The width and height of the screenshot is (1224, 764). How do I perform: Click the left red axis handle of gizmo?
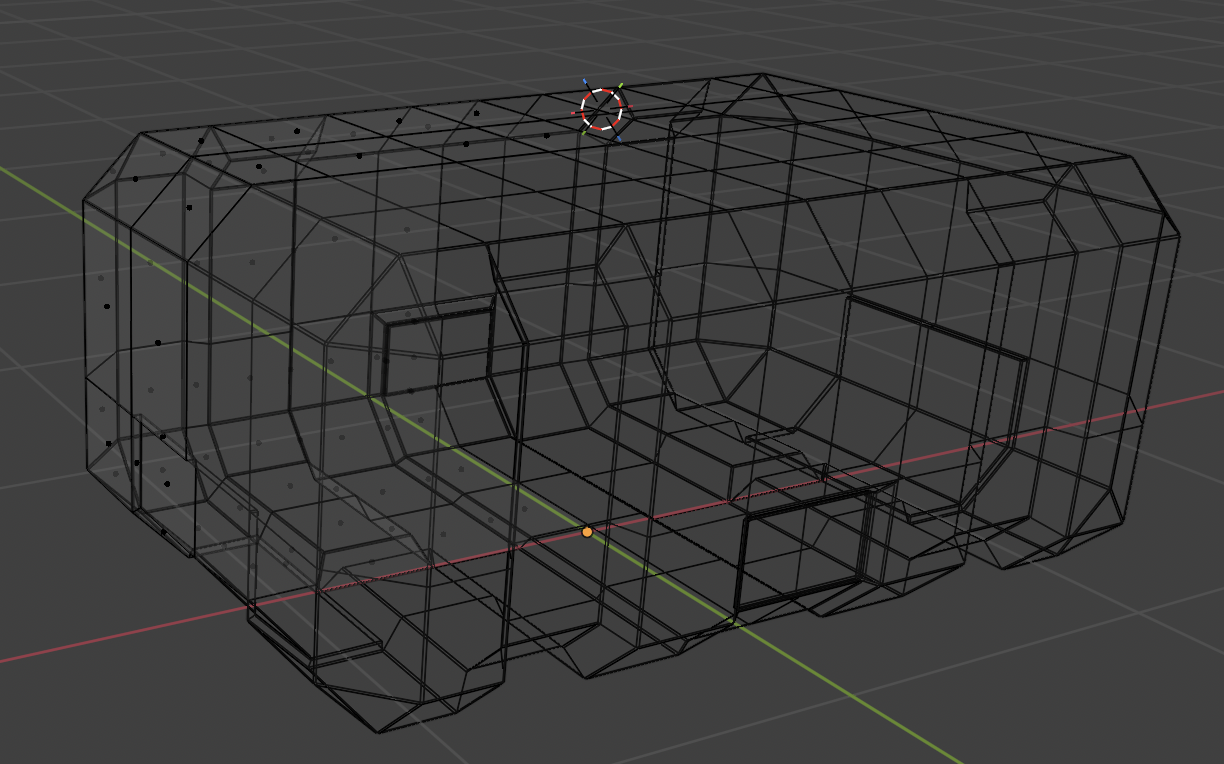click(573, 113)
